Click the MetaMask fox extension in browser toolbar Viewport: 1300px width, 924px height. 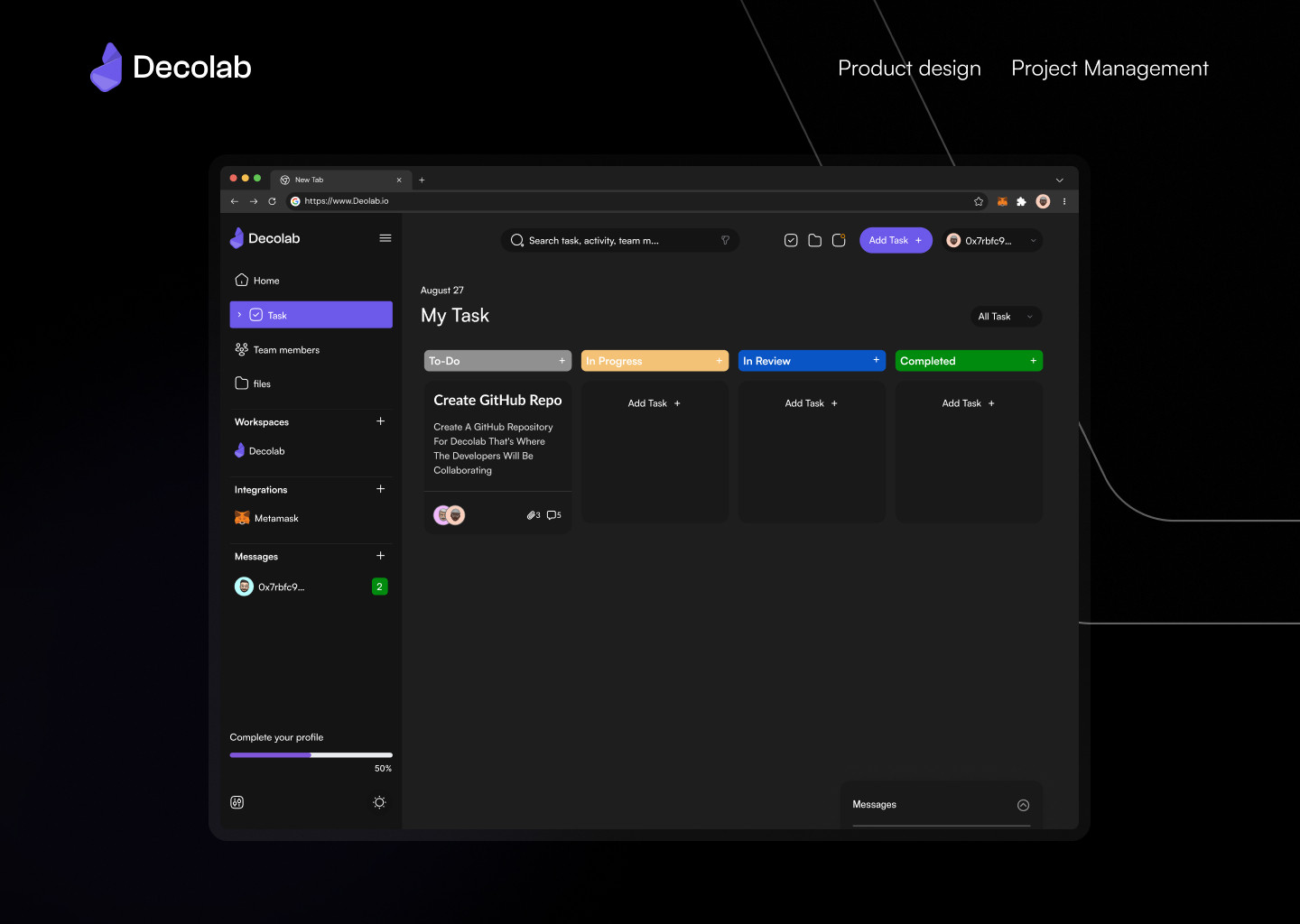click(1002, 201)
